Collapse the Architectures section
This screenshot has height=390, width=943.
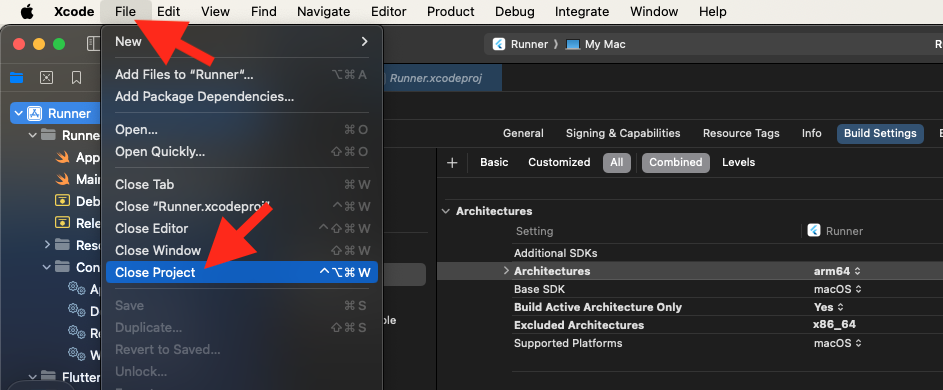click(446, 211)
